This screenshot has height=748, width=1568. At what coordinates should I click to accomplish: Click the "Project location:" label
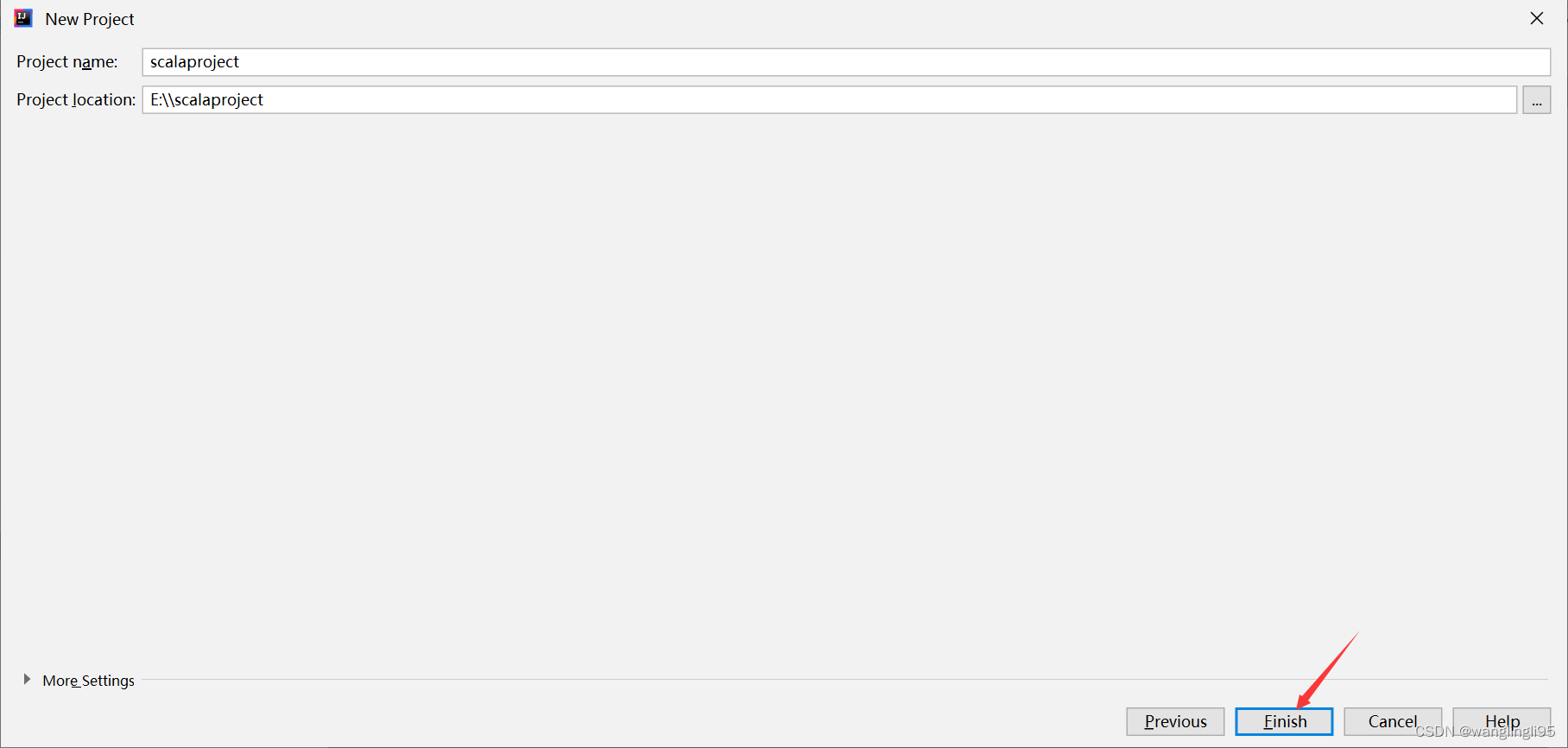point(76,99)
